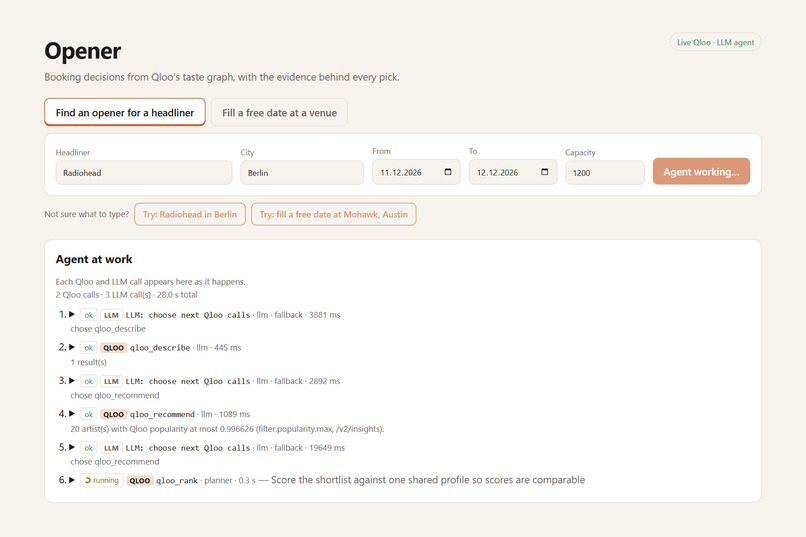Click the Live Qloo · LLM agent badge
The width and height of the screenshot is (806, 537).
click(x=715, y=42)
